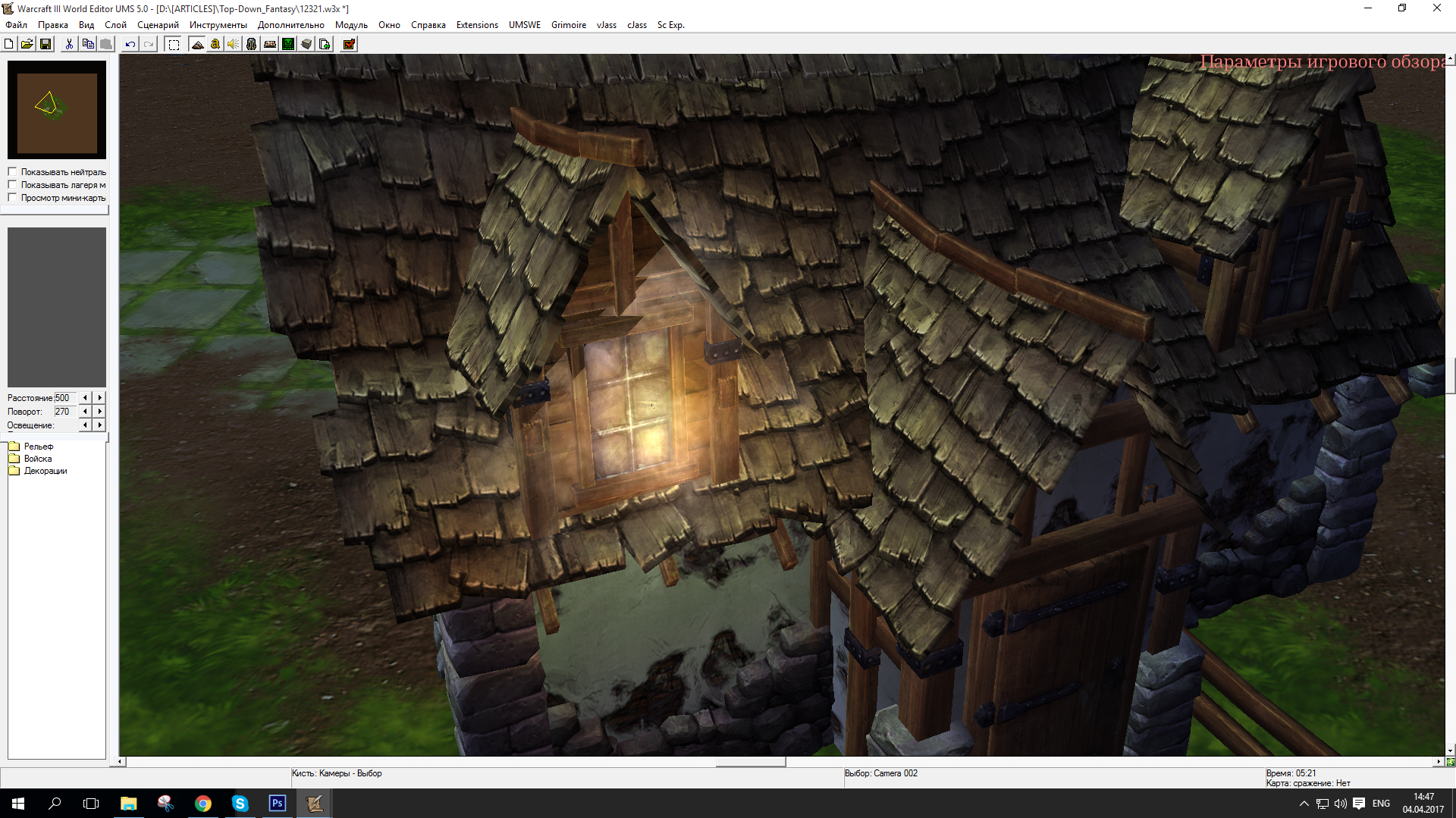This screenshot has height=818, width=1456.
Task: Click the Расстояние value field showing 500
Action: tap(65, 398)
